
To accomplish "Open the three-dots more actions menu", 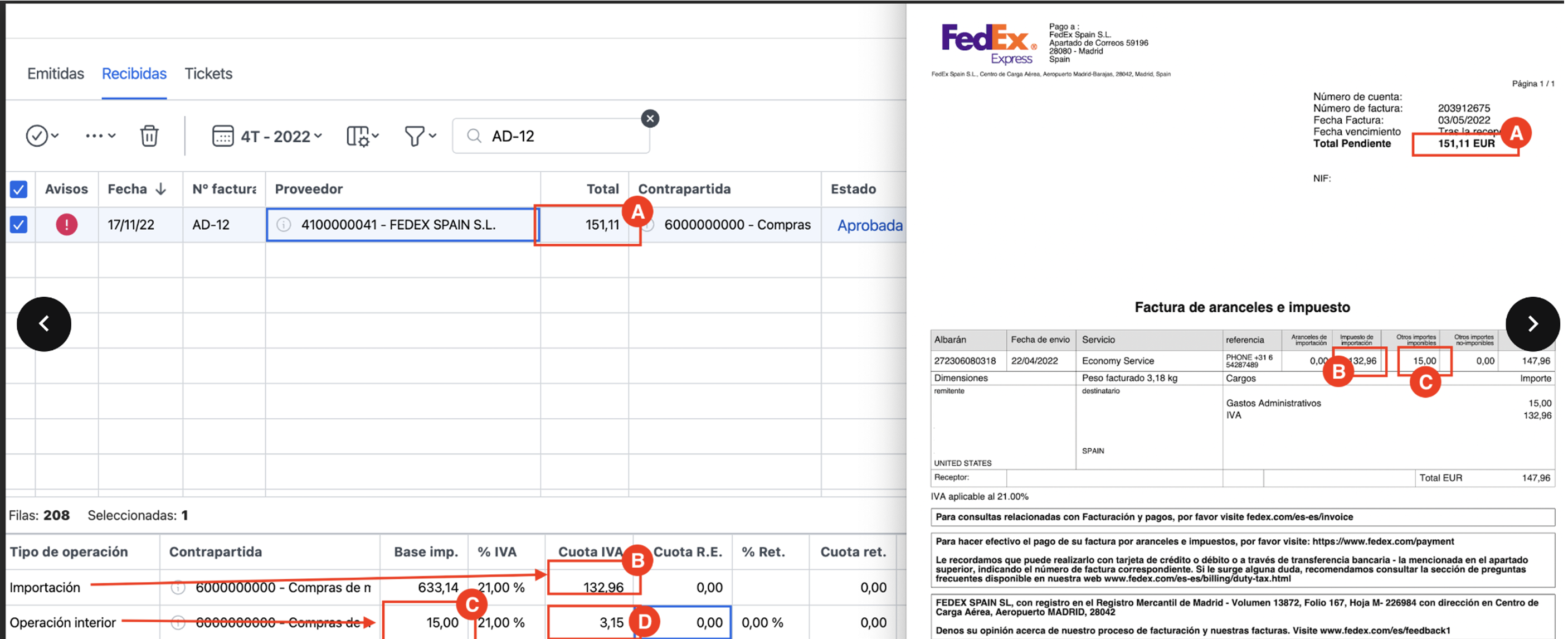I will click(94, 136).
